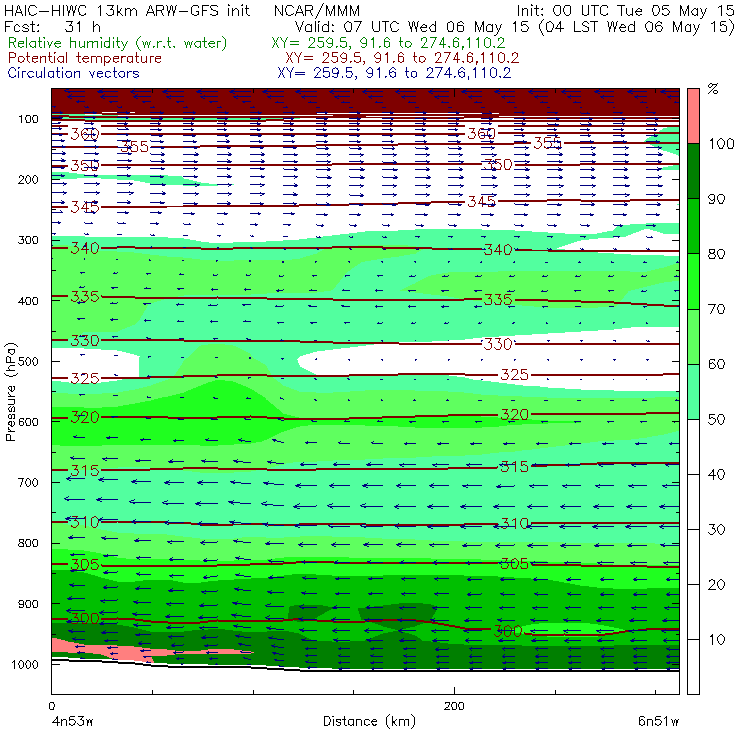
Task: Click the green 'XY= 259.5, 91.6 to 274.6,110.2' line
Action: [x=388, y=43]
